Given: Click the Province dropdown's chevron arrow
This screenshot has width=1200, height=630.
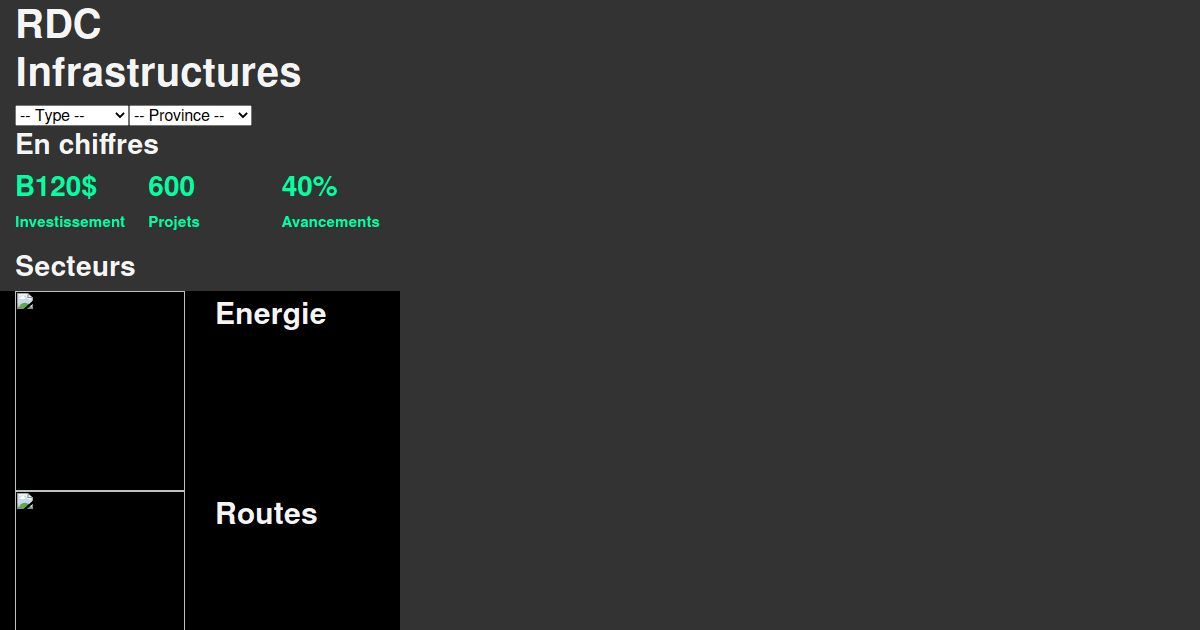Looking at the screenshot, I should tap(242, 115).
